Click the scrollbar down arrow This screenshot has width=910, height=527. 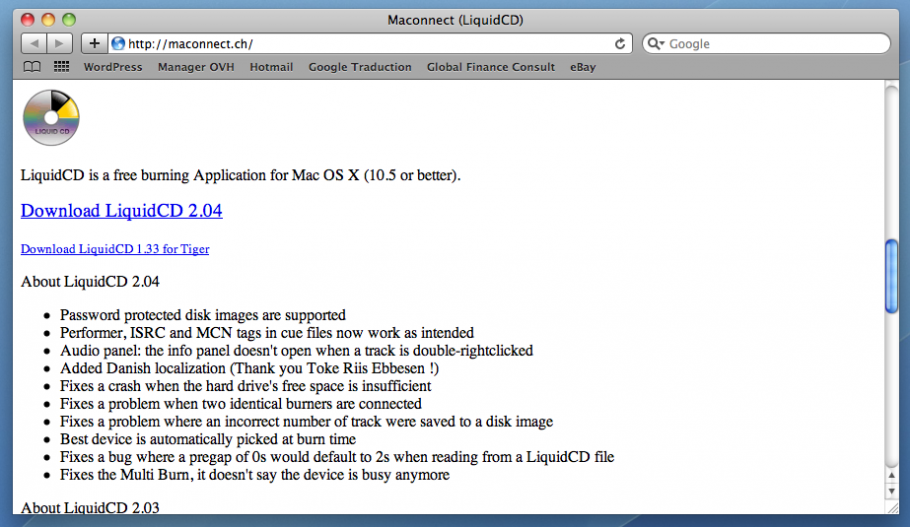891,491
